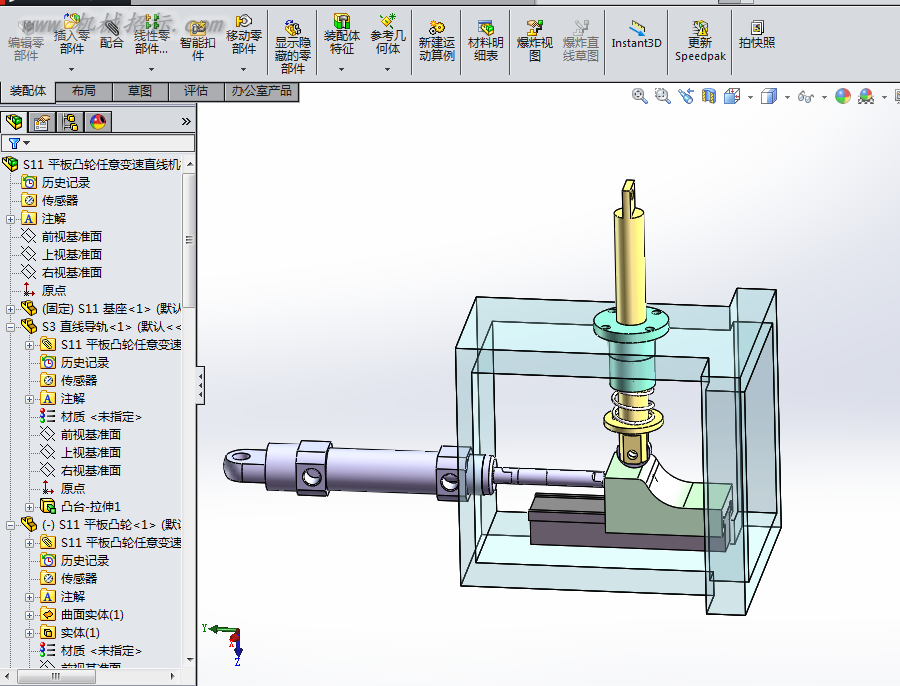Collapse the feature tree panel handle

[x=200, y=385]
